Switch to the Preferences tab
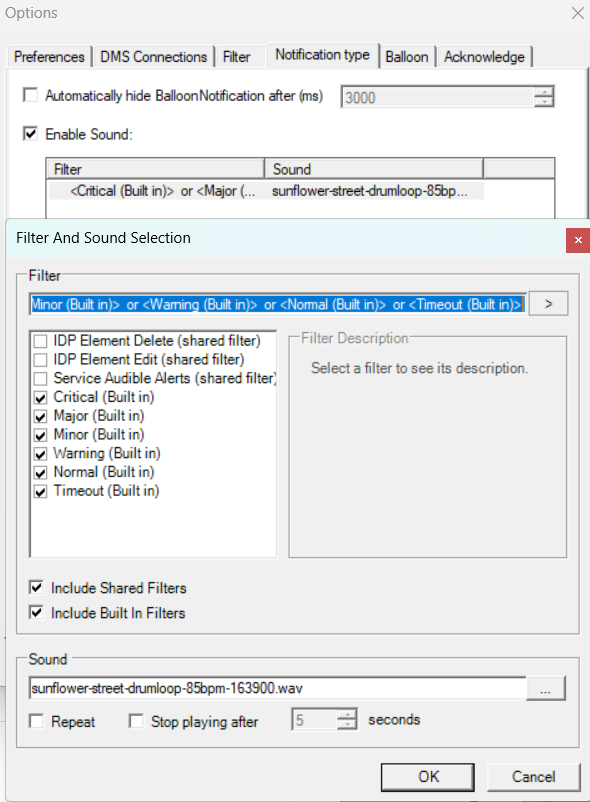This screenshot has width=590, height=802. pos(49,57)
